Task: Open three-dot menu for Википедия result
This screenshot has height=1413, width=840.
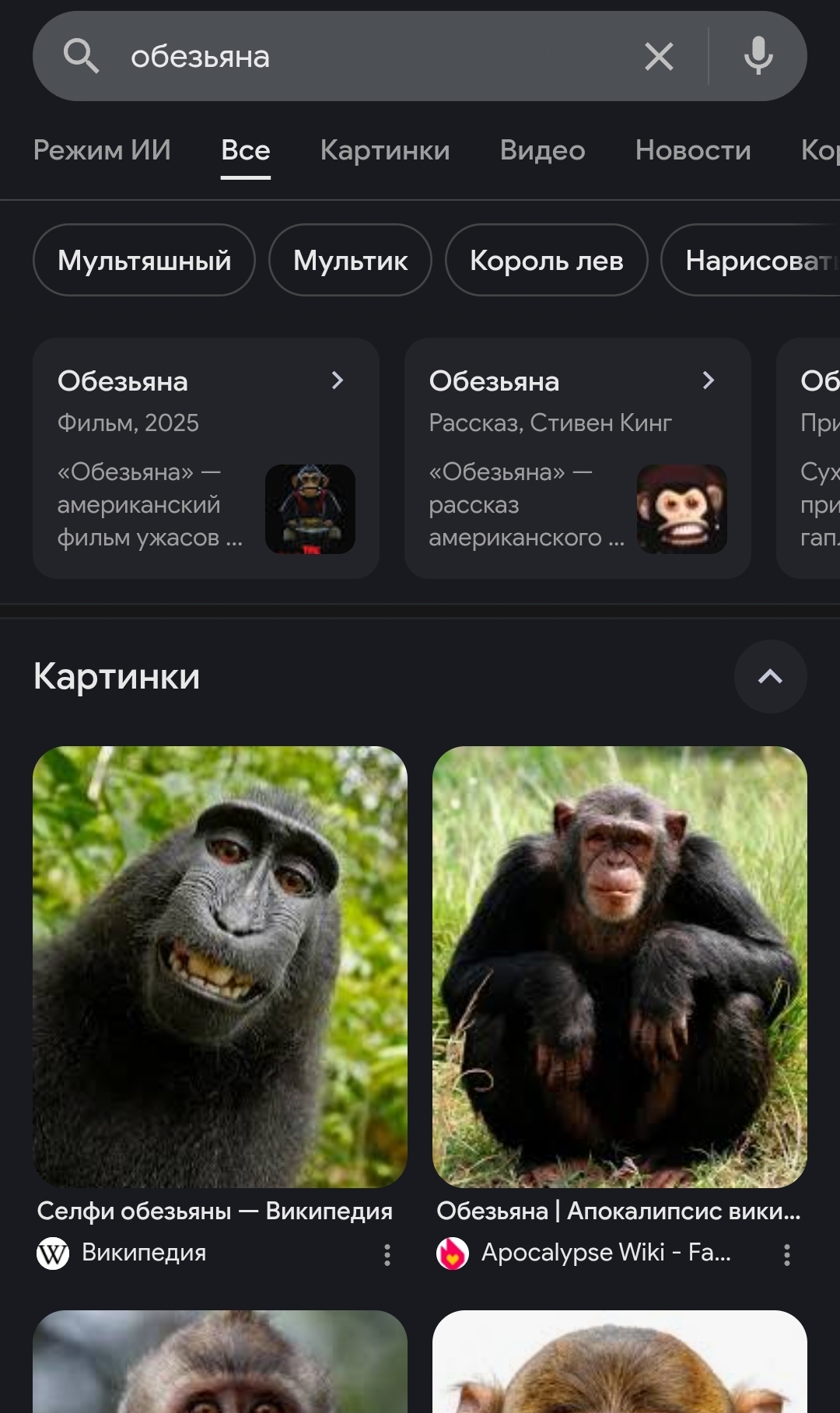Action: tap(387, 1254)
